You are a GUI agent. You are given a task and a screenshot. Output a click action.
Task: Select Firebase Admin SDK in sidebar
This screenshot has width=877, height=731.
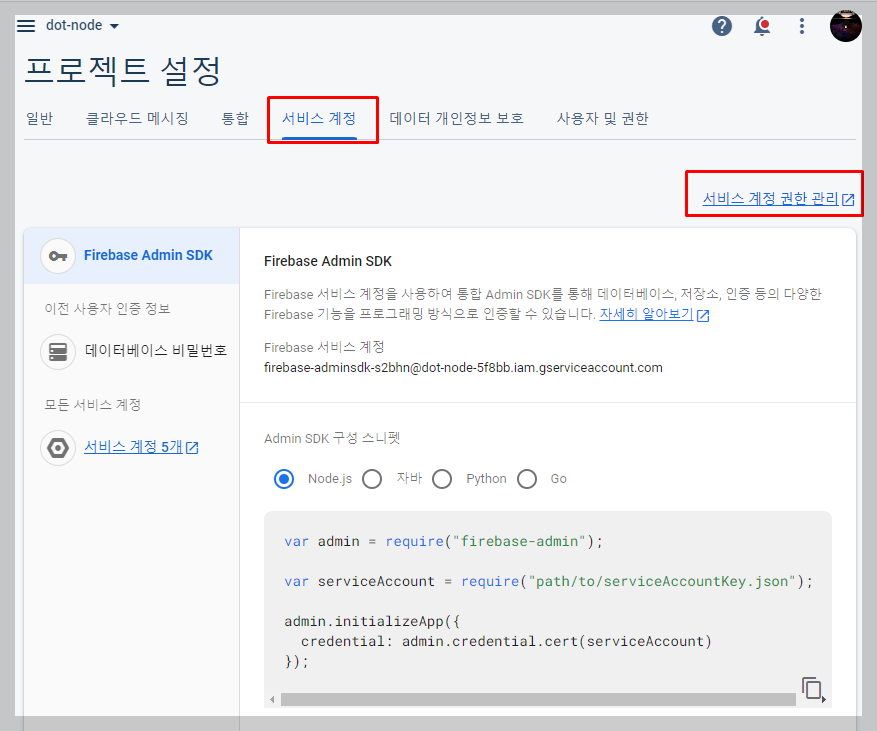[132, 256]
